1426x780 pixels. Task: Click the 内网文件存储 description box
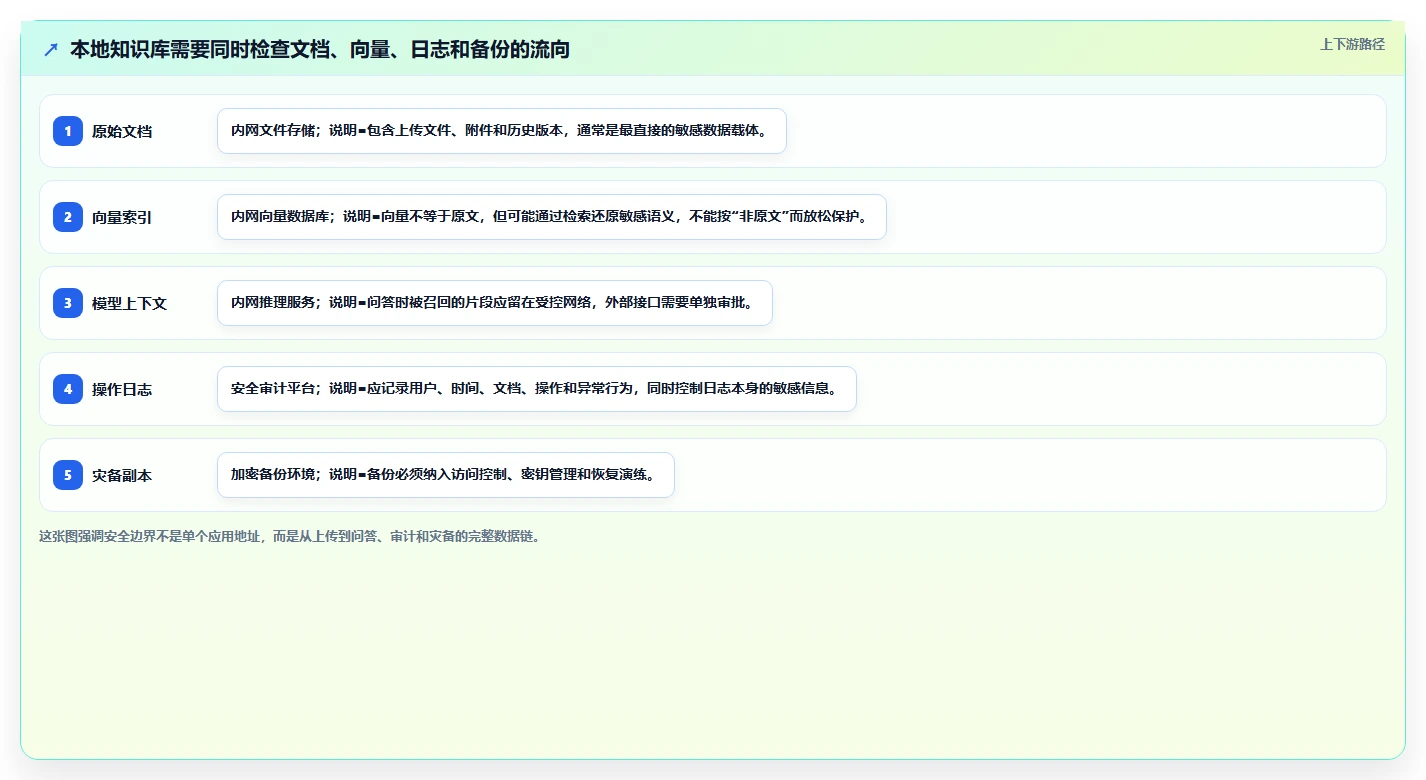click(x=502, y=131)
